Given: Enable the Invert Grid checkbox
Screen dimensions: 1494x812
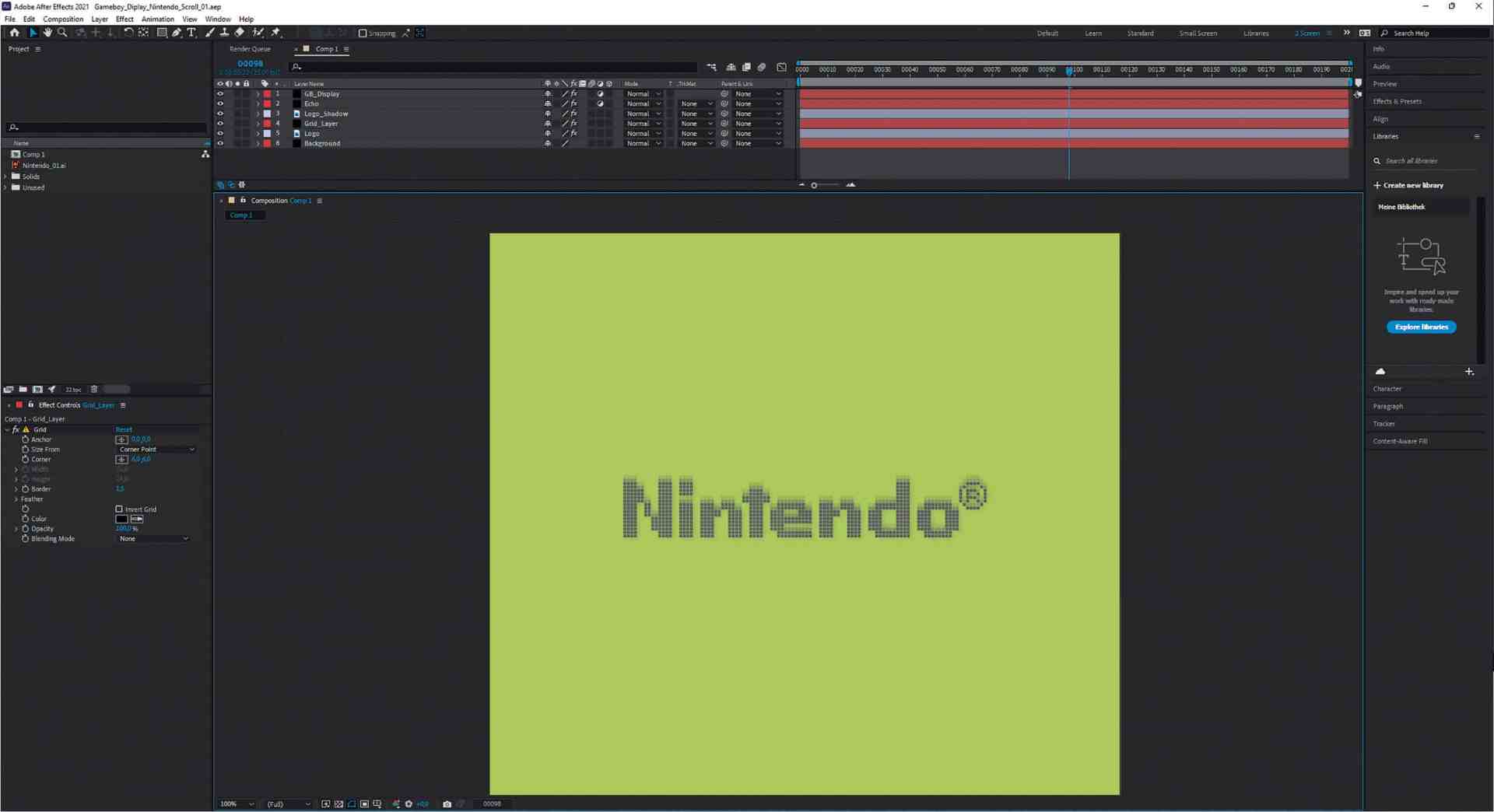Looking at the screenshot, I should [120, 509].
